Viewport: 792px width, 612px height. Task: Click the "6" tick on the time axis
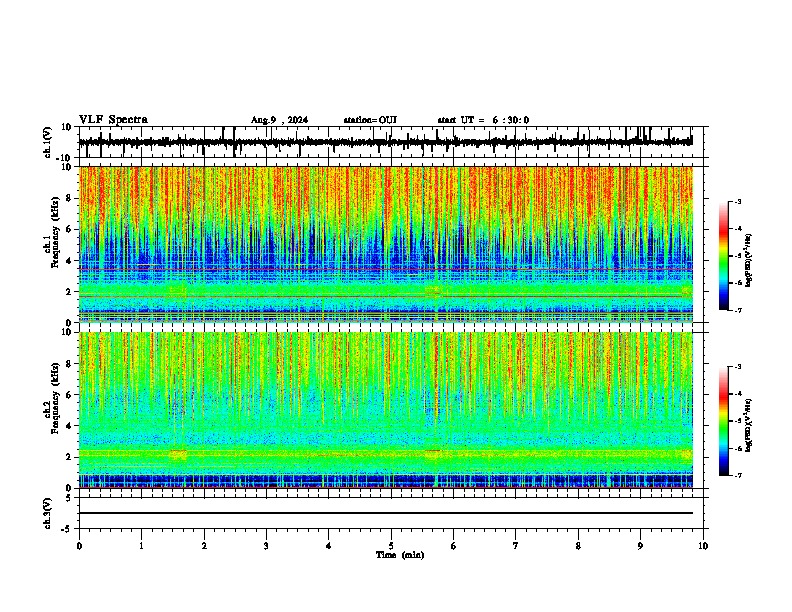pos(454,546)
